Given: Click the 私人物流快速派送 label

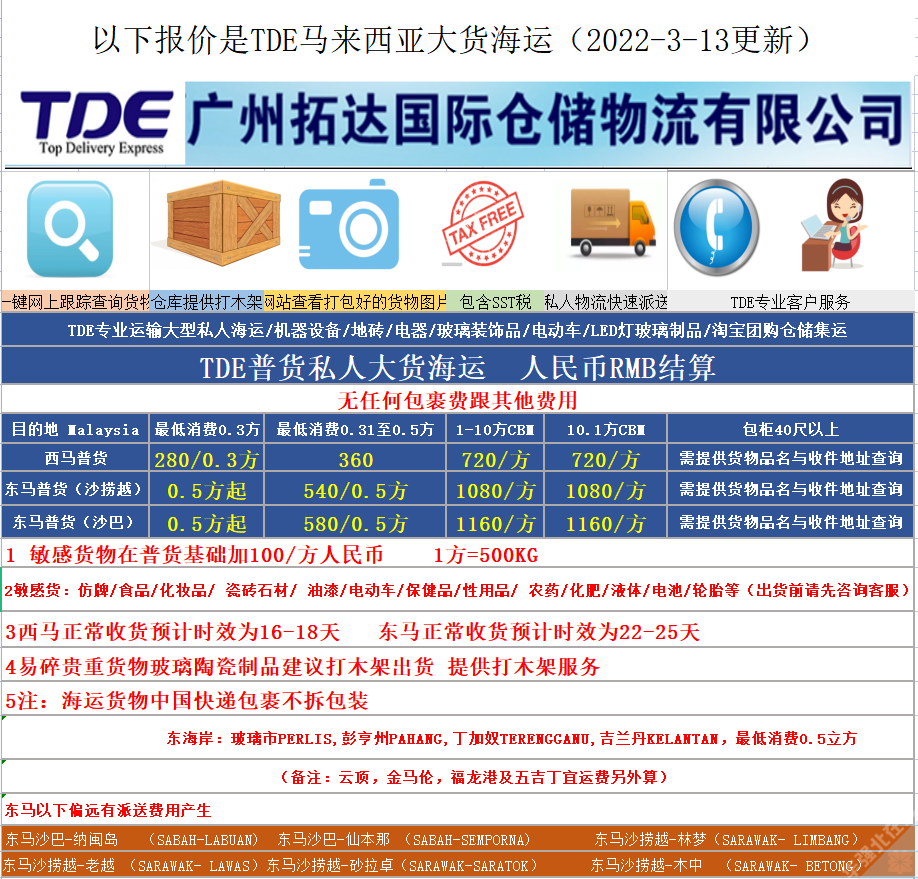Looking at the screenshot, I should click(606, 302).
